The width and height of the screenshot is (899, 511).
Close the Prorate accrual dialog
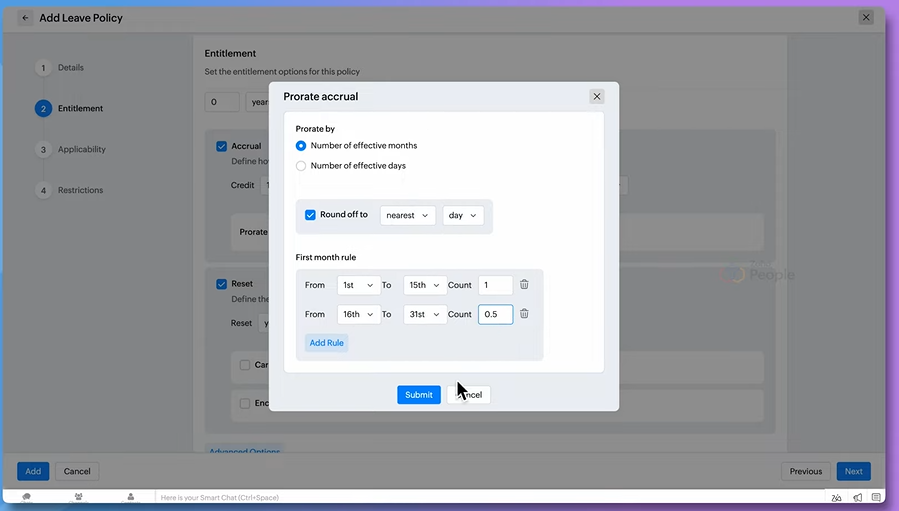coord(597,97)
